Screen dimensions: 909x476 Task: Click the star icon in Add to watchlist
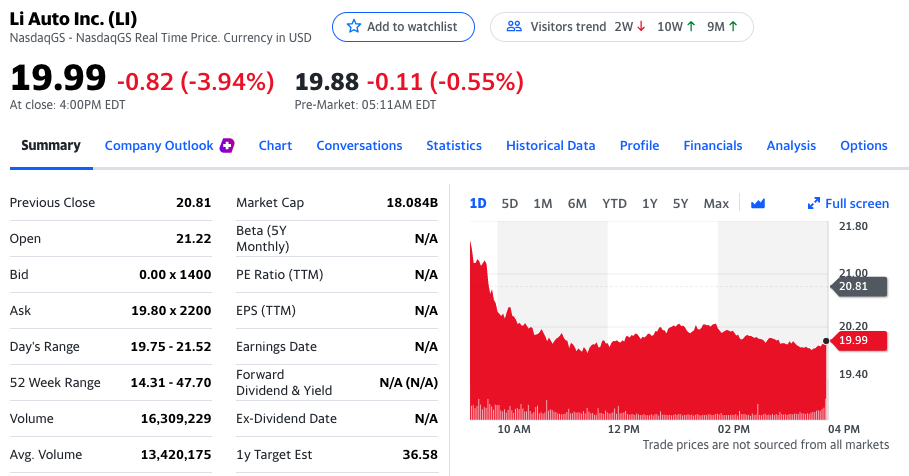[x=353, y=27]
